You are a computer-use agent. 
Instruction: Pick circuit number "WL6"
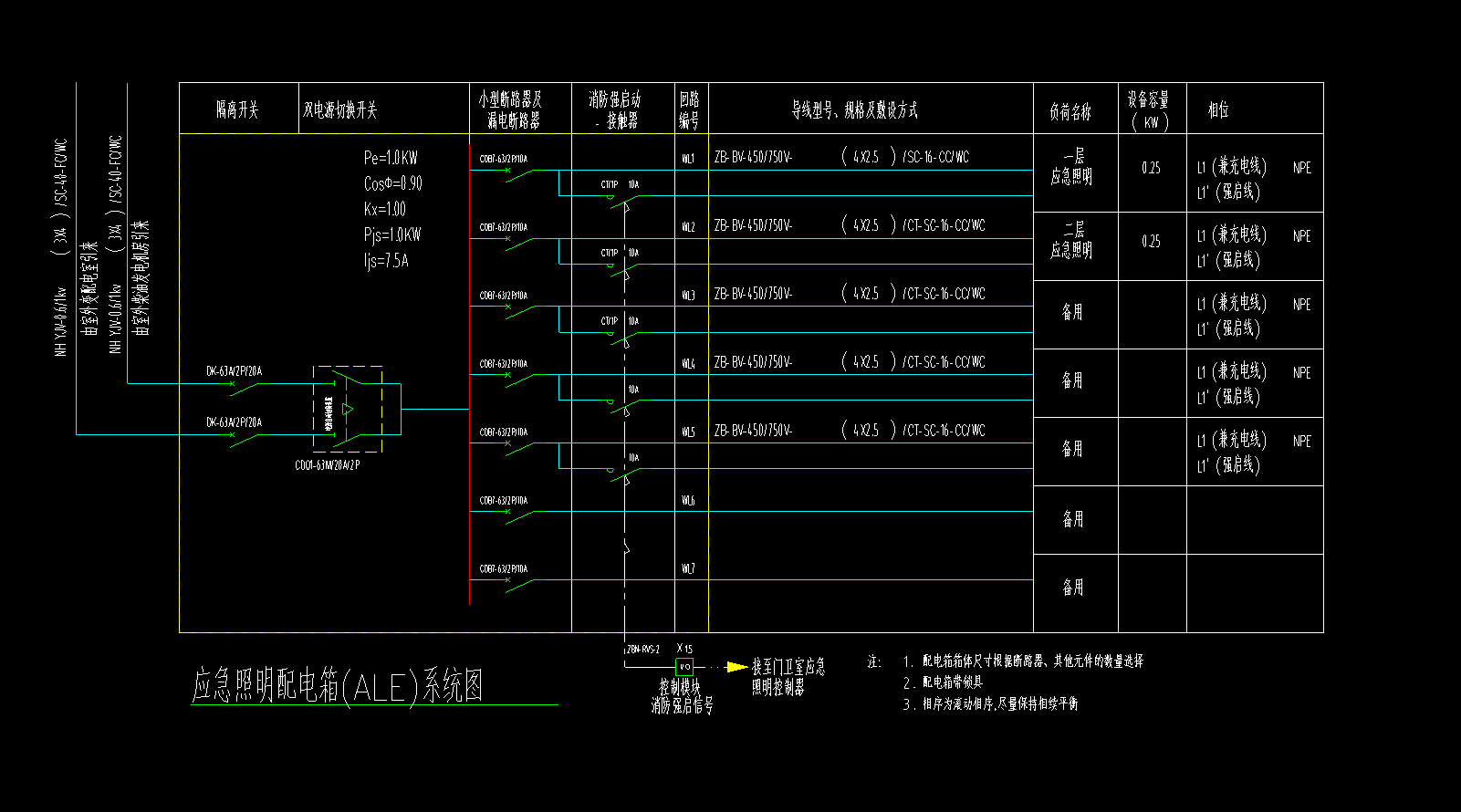coord(688,501)
